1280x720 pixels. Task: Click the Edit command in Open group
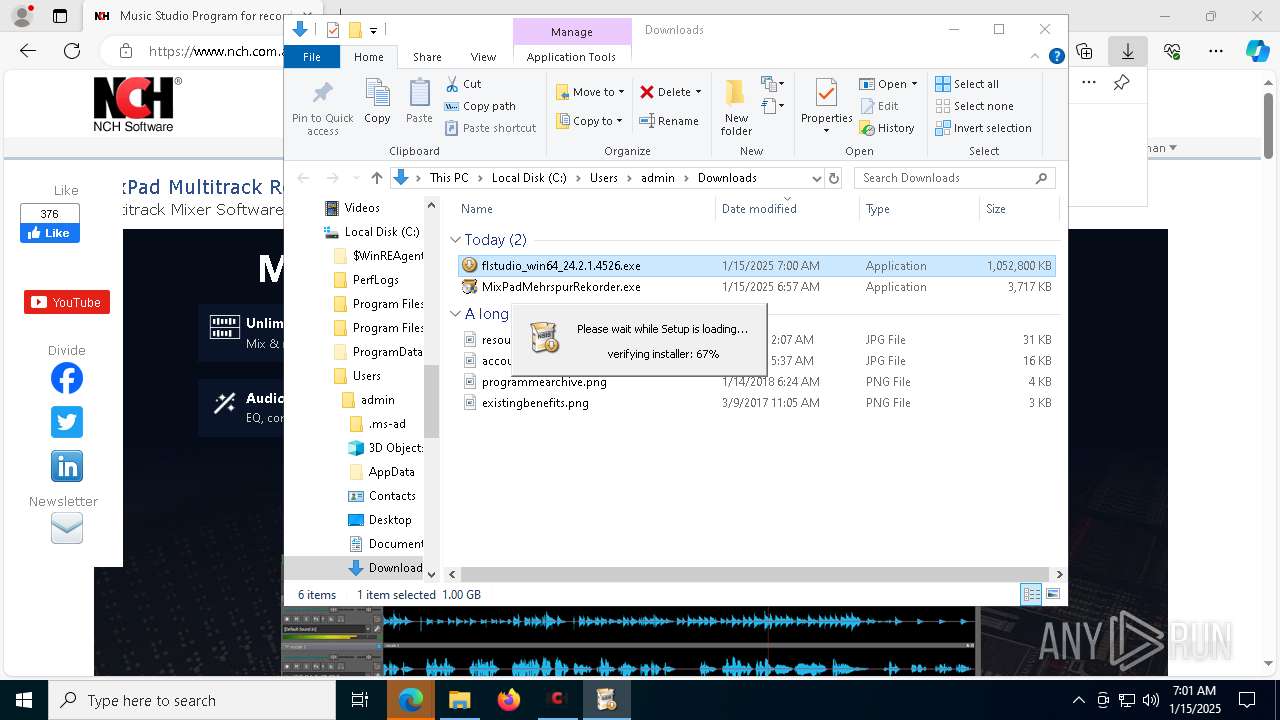click(878, 106)
